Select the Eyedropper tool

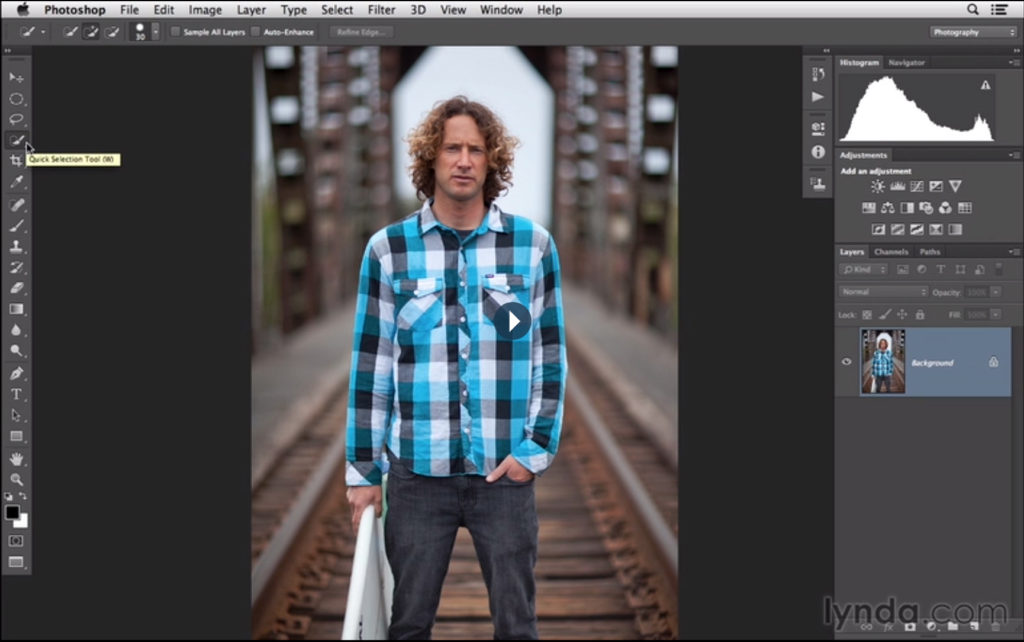click(16, 182)
